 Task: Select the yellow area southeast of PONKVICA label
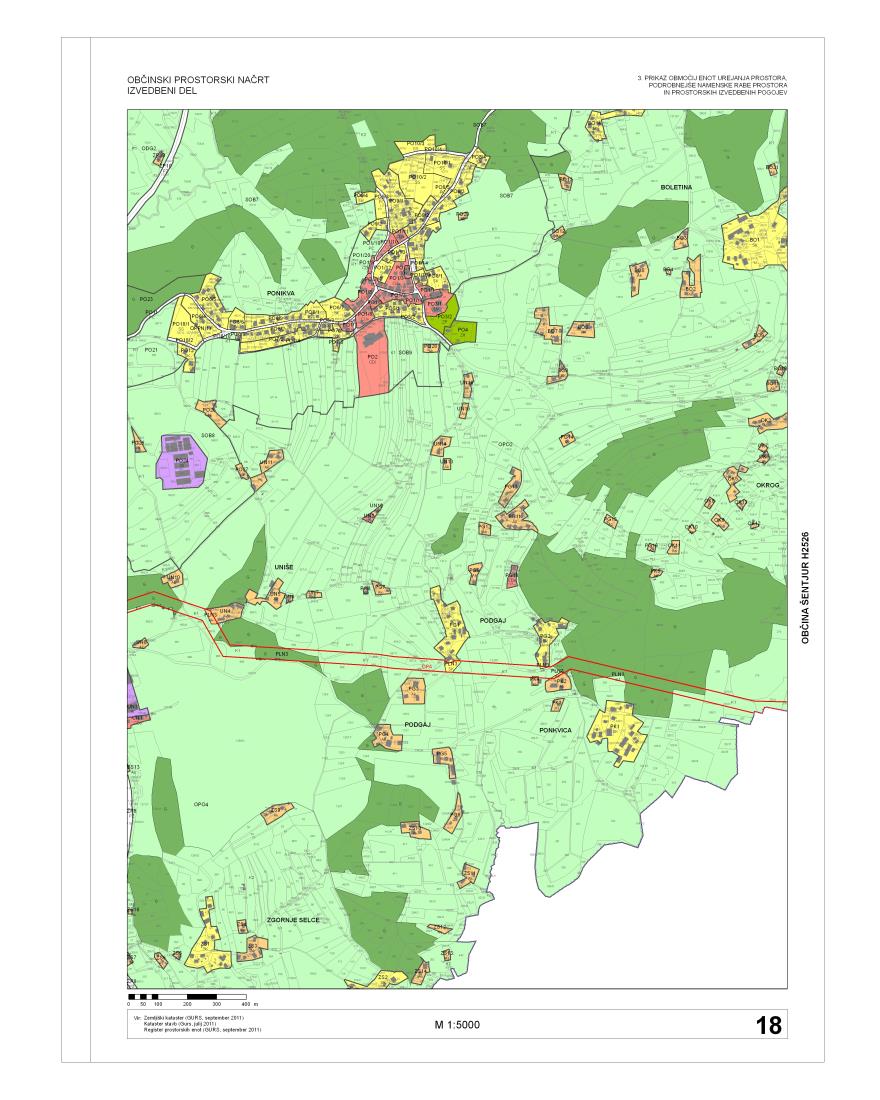click(x=615, y=732)
